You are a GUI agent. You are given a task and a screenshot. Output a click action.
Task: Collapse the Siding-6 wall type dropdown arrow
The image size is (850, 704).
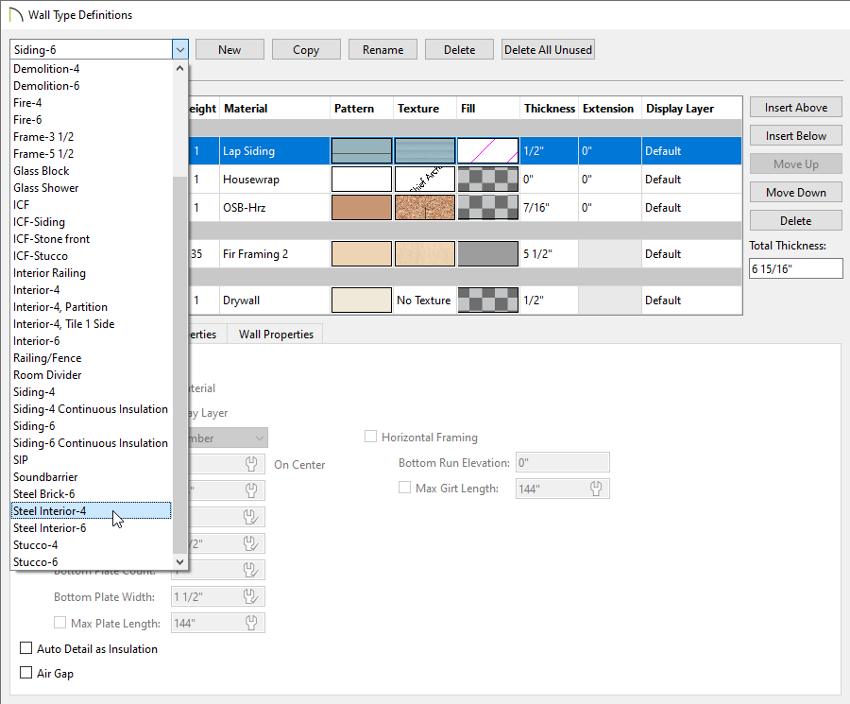[180, 49]
